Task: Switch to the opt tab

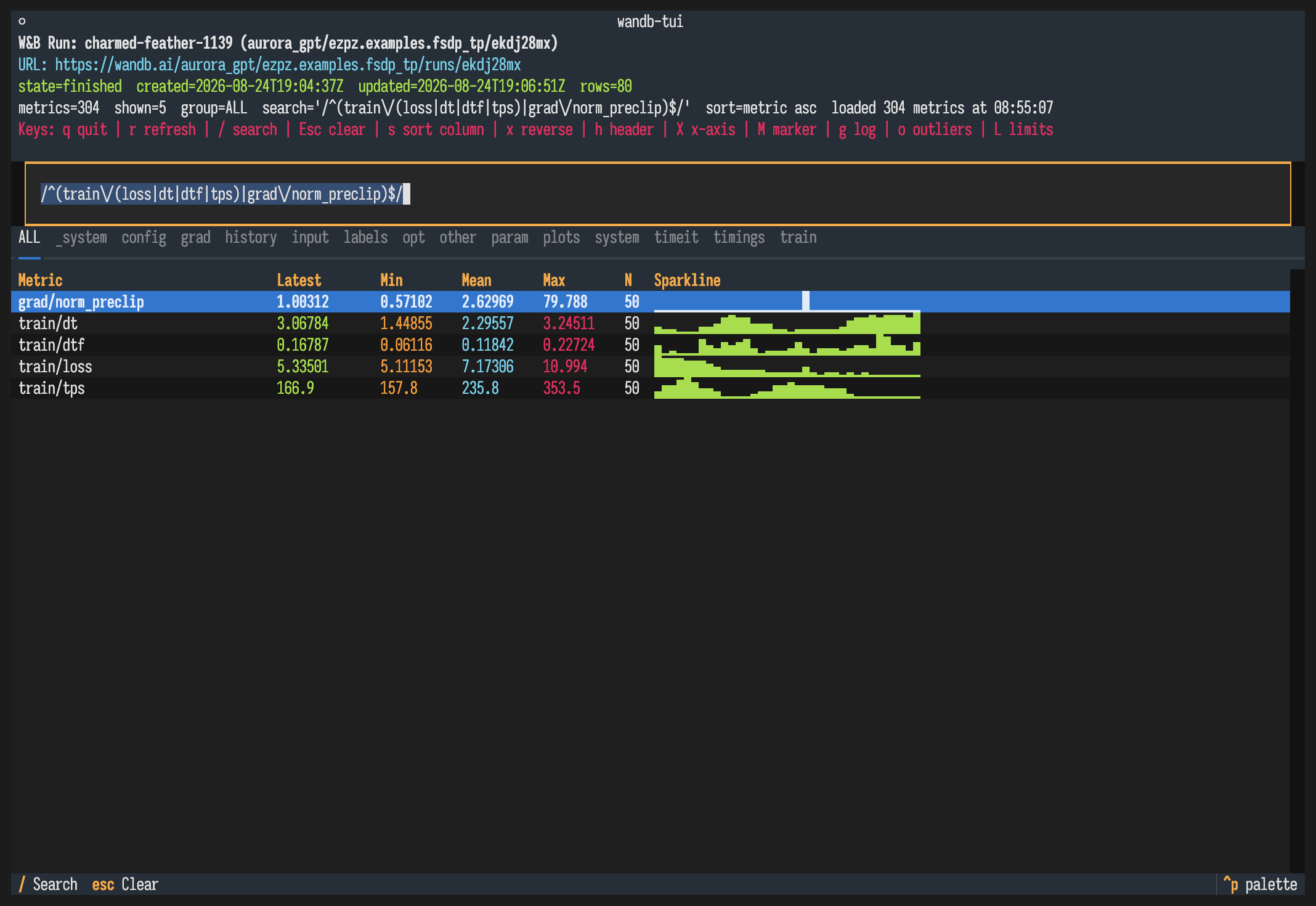Action: click(414, 237)
